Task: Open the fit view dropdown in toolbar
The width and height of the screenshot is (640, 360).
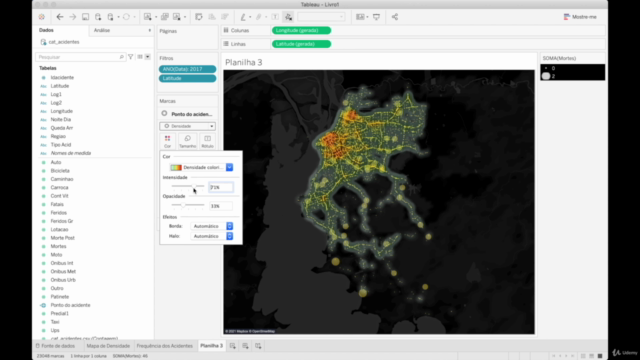Action: (321, 17)
